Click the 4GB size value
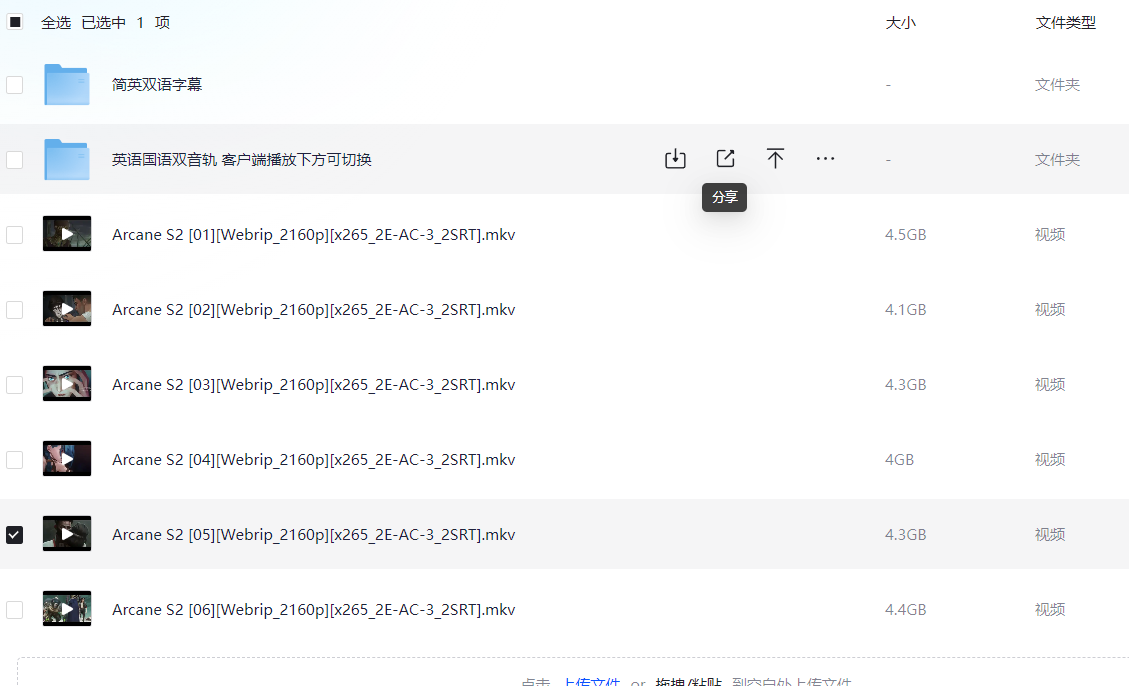1129x686 pixels. pos(899,459)
